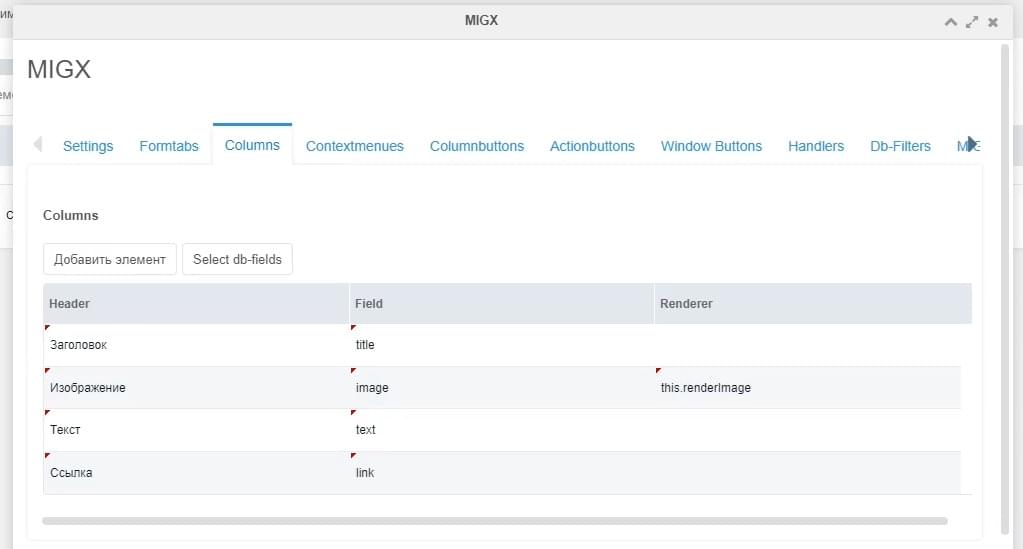
Task: Close the MIGX window
Action: click(992, 22)
